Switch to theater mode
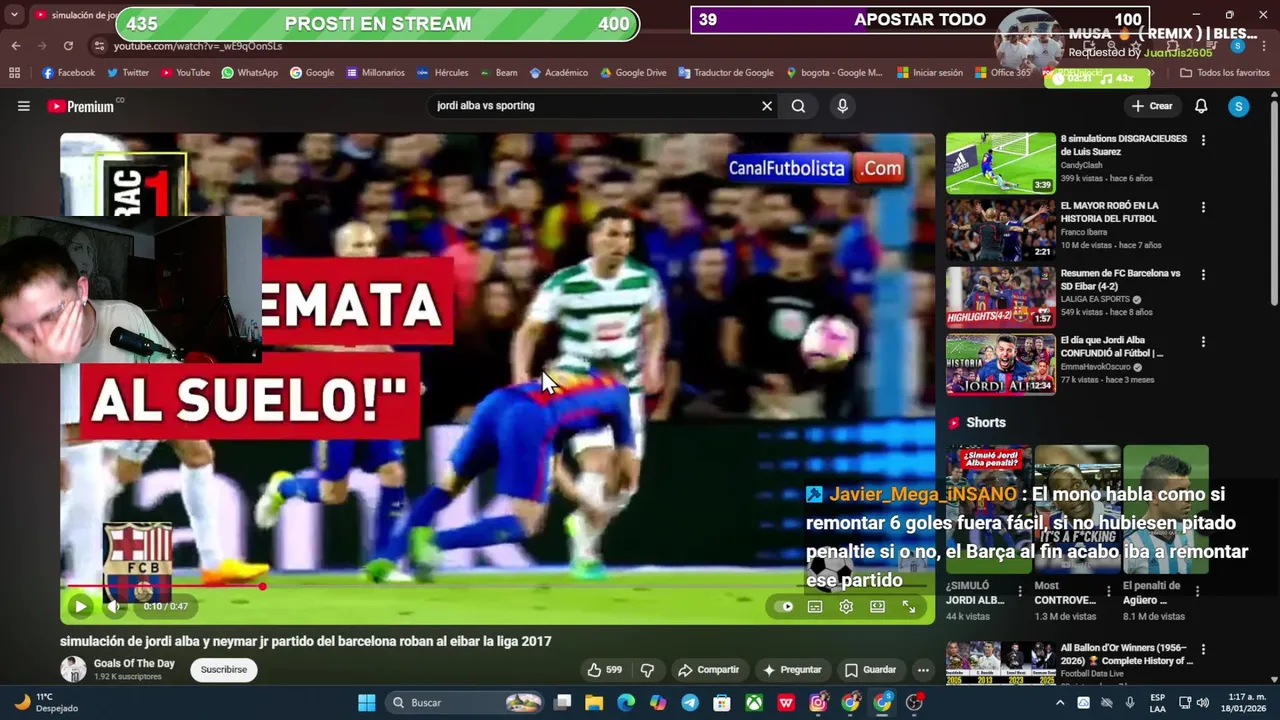Screen dimensions: 1280x720 [877, 606]
